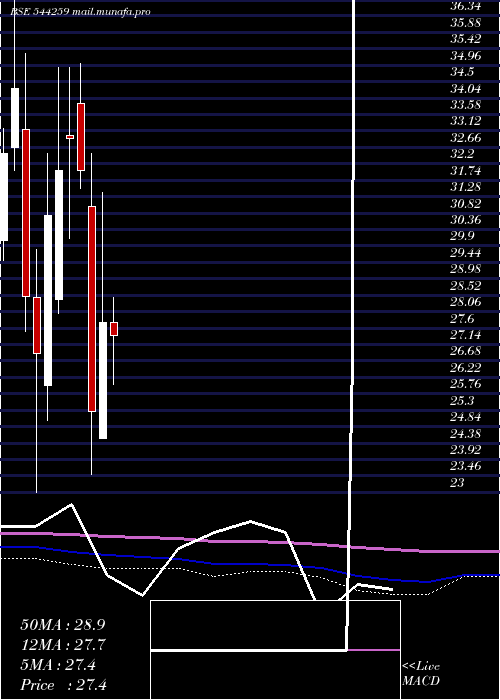Click the 28.52 price axis label
Image resolution: width=500 pixels, height=700 pixels.
[x=466, y=285]
